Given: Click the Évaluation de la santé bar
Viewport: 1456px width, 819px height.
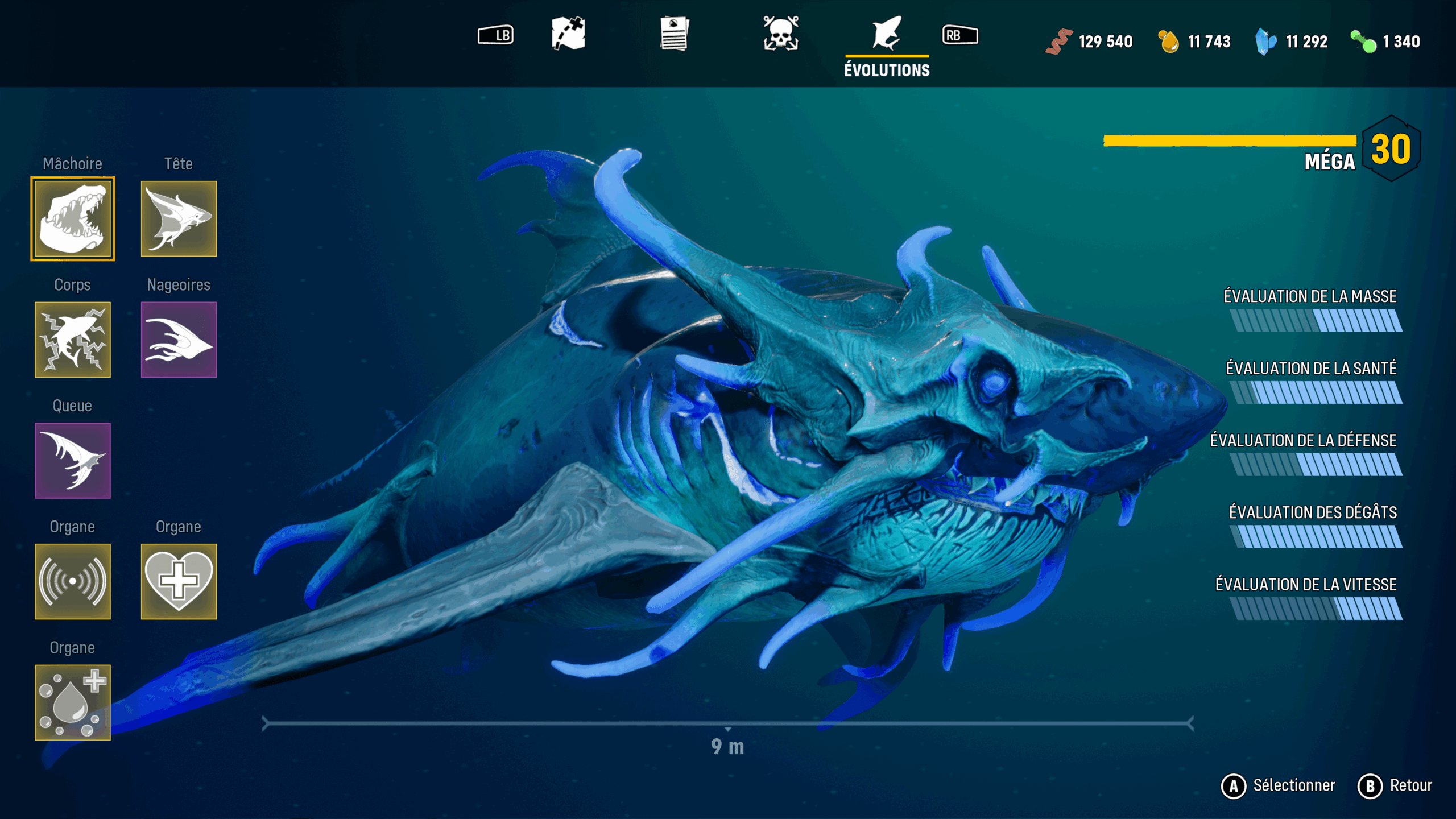Looking at the screenshot, I should [x=1316, y=392].
